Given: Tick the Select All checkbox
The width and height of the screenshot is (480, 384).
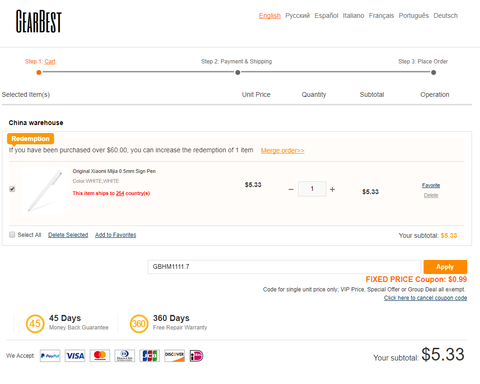Looking at the screenshot, I should tap(12, 235).
